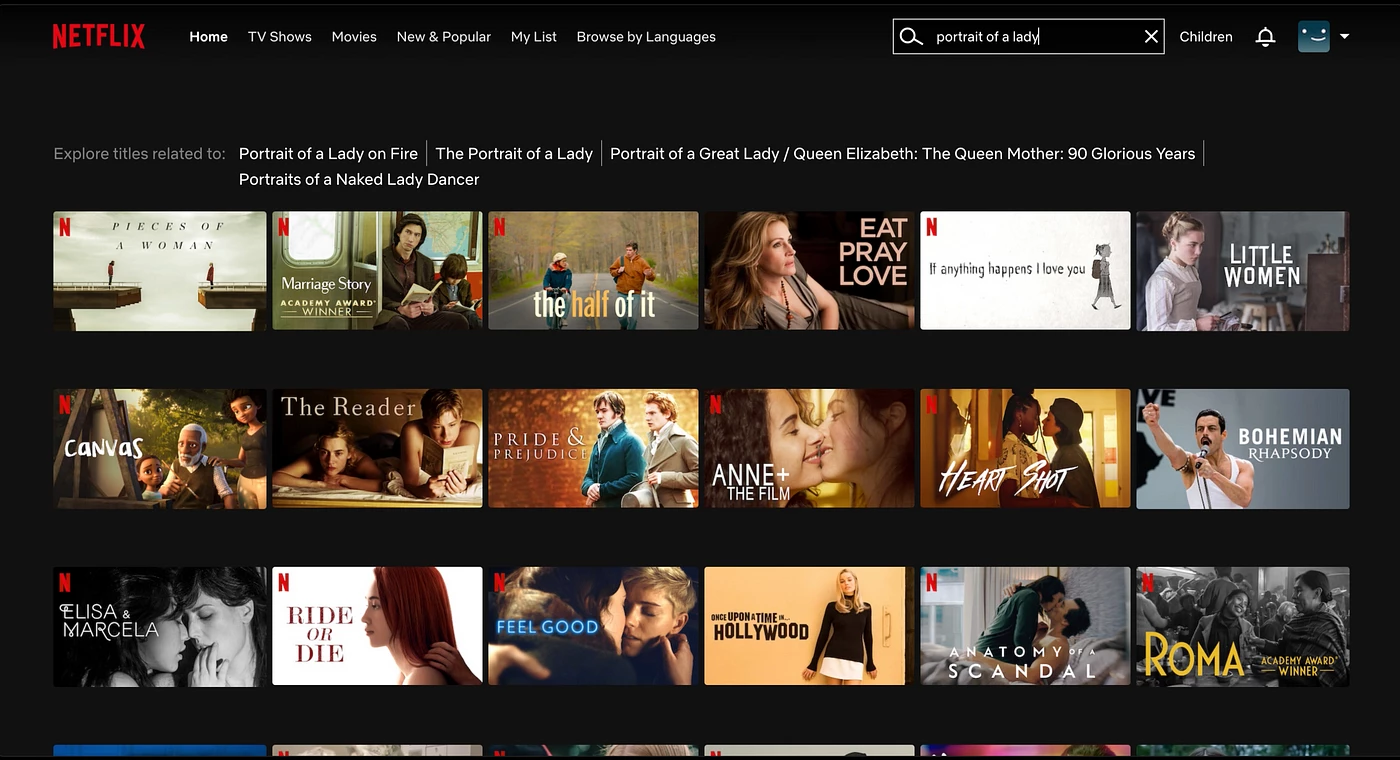Explore Portrait of a Lady on Fire
The height and width of the screenshot is (760, 1400).
pyautogui.click(x=328, y=154)
